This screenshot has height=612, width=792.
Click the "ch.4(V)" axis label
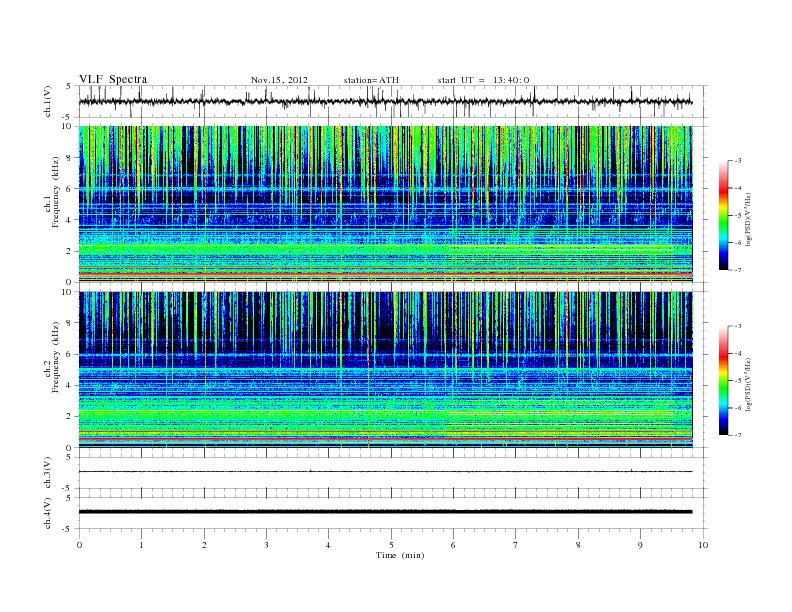[48, 513]
